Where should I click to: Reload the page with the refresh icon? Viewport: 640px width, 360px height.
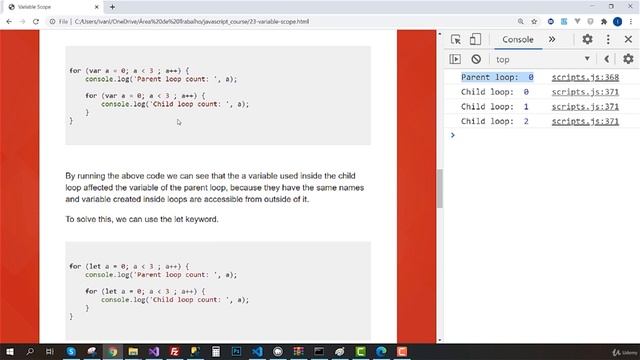click(36, 22)
